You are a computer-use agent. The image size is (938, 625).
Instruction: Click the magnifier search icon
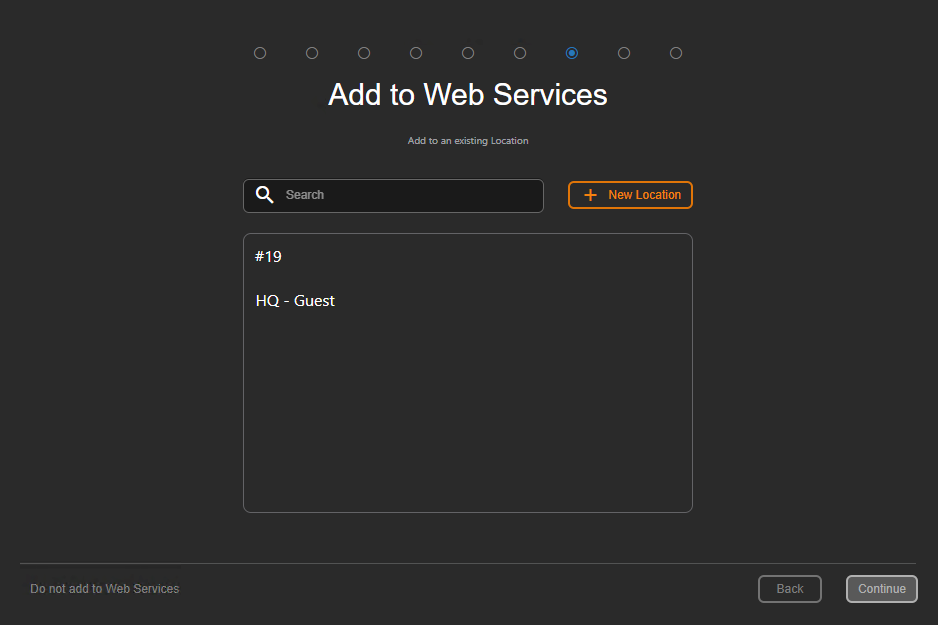pos(264,194)
